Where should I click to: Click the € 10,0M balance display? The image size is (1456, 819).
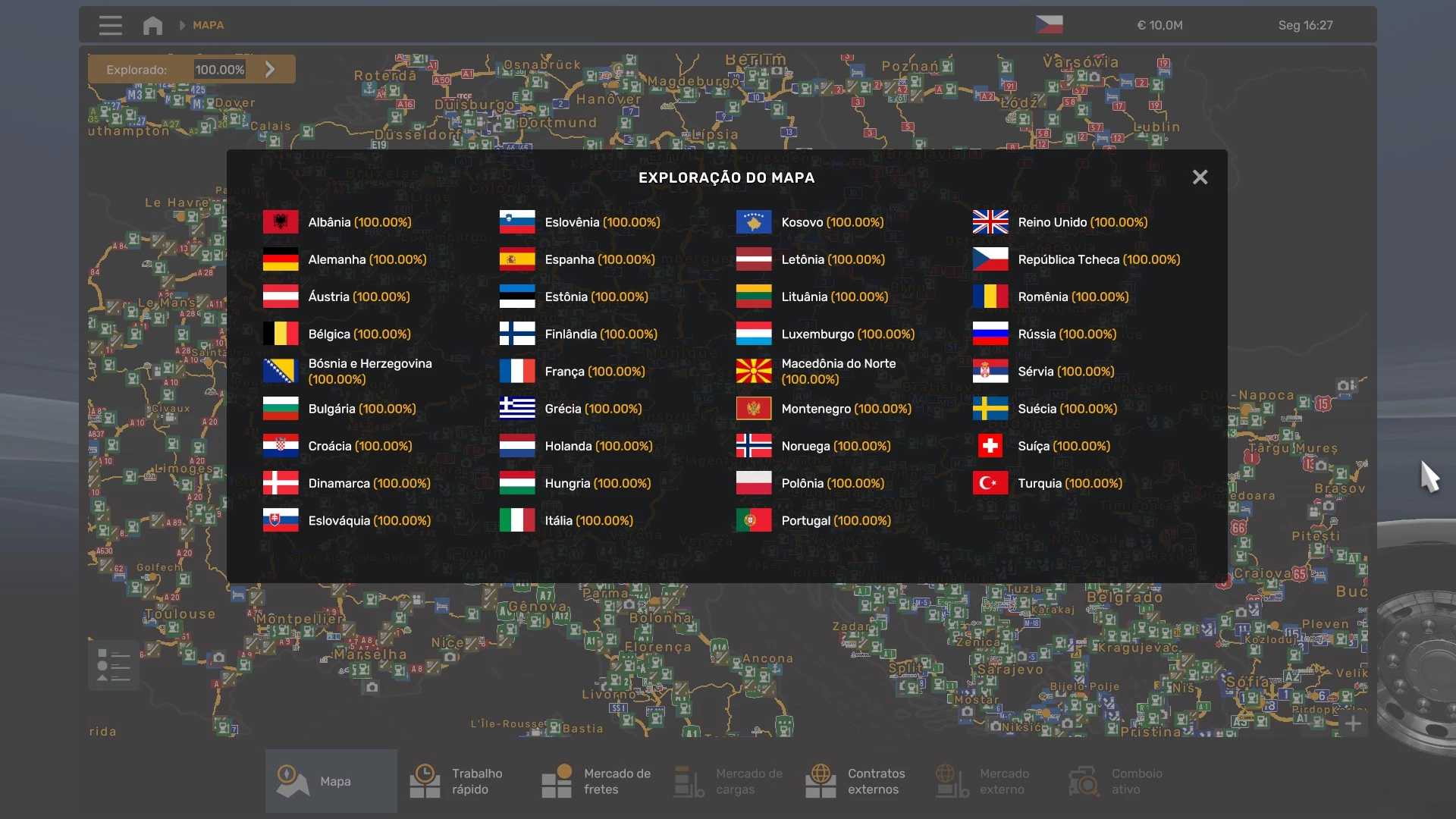(1159, 25)
